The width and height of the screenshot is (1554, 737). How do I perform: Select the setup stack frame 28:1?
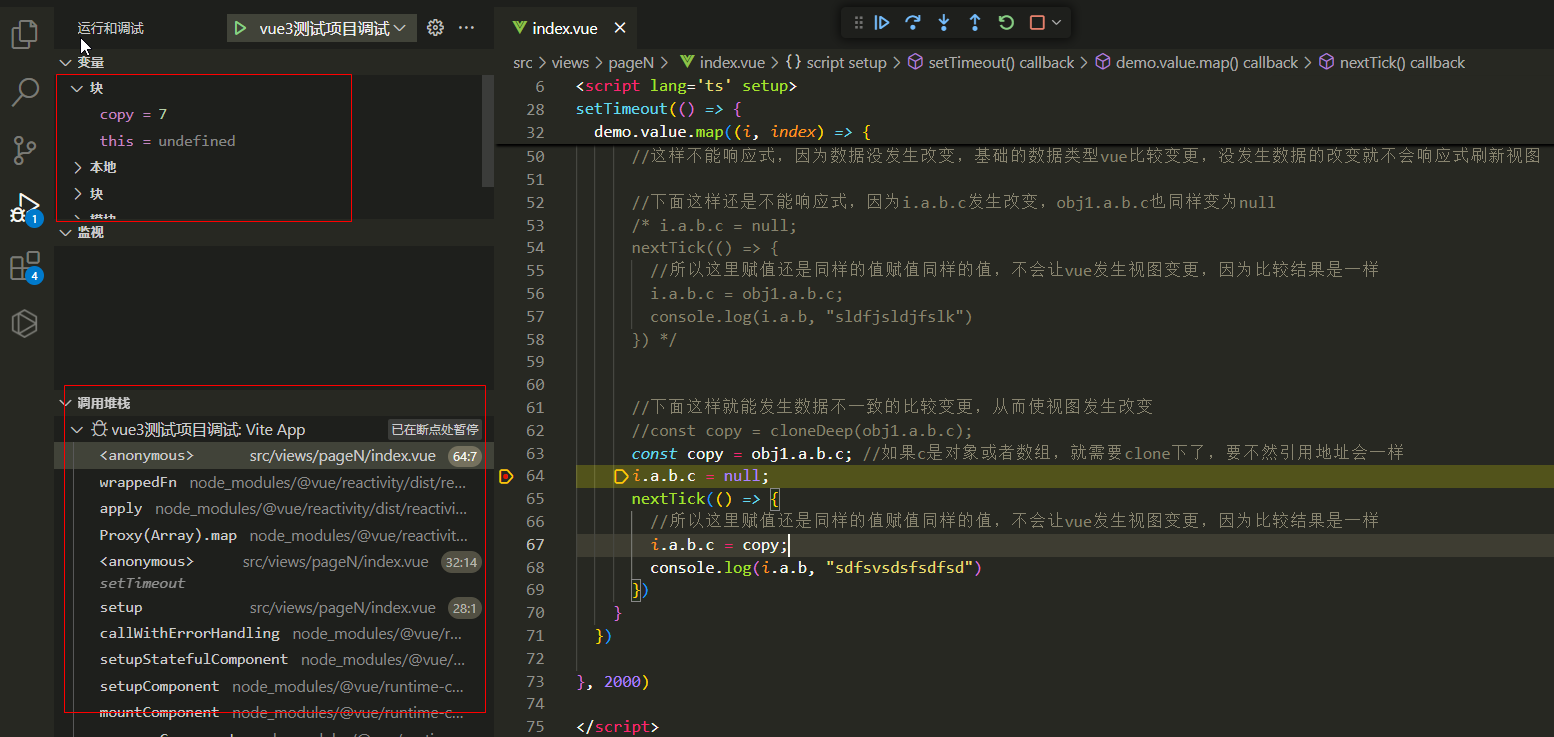pos(274,607)
